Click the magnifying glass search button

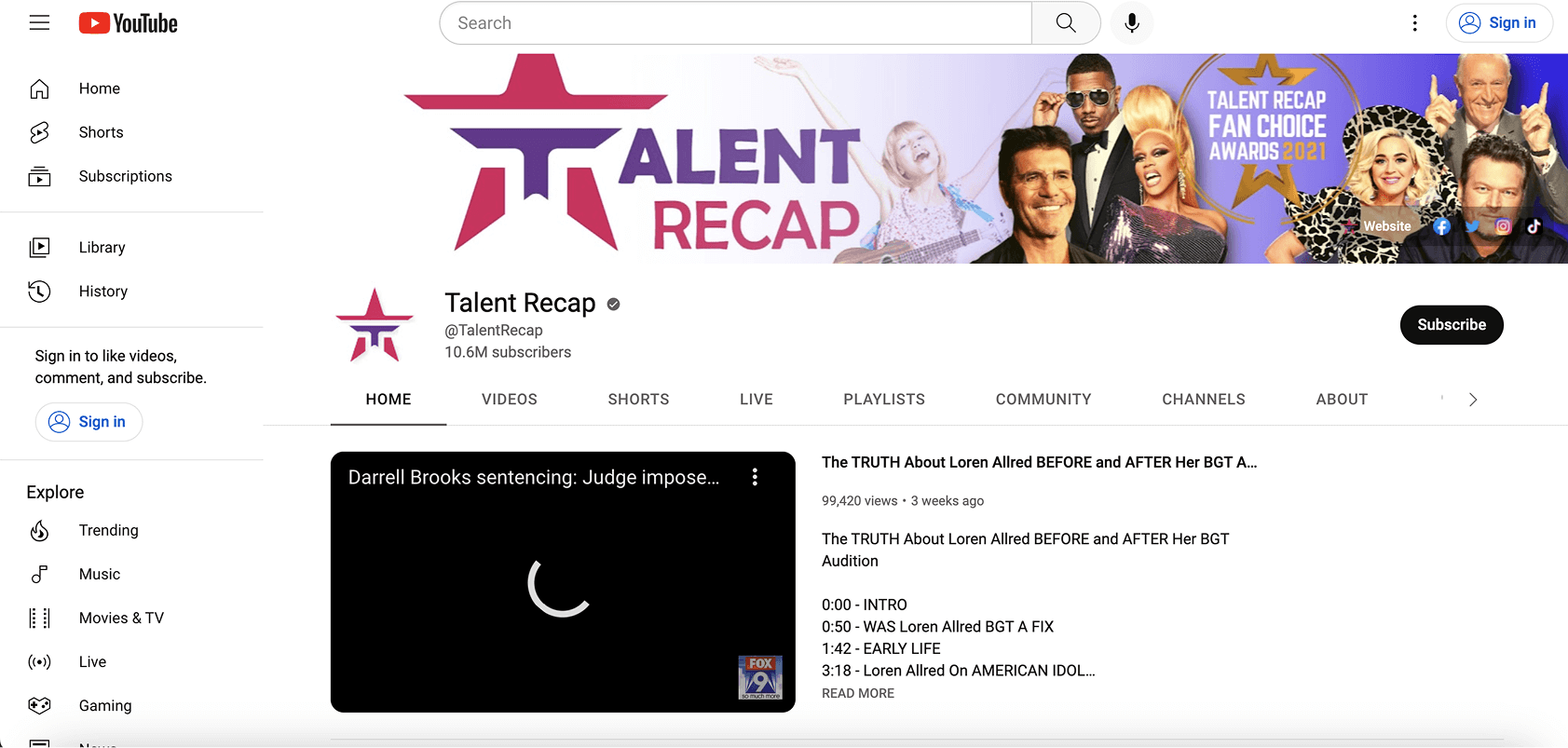tap(1066, 23)
